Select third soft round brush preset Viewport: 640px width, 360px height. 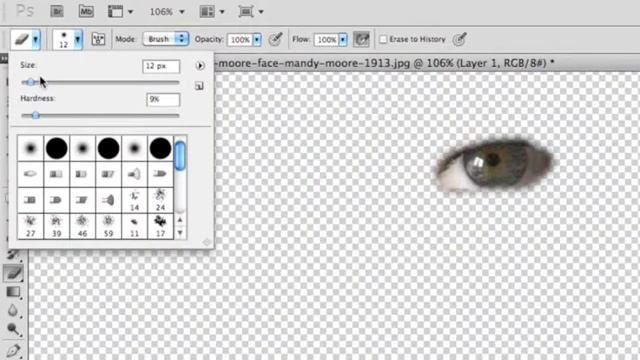click(134, 148)
